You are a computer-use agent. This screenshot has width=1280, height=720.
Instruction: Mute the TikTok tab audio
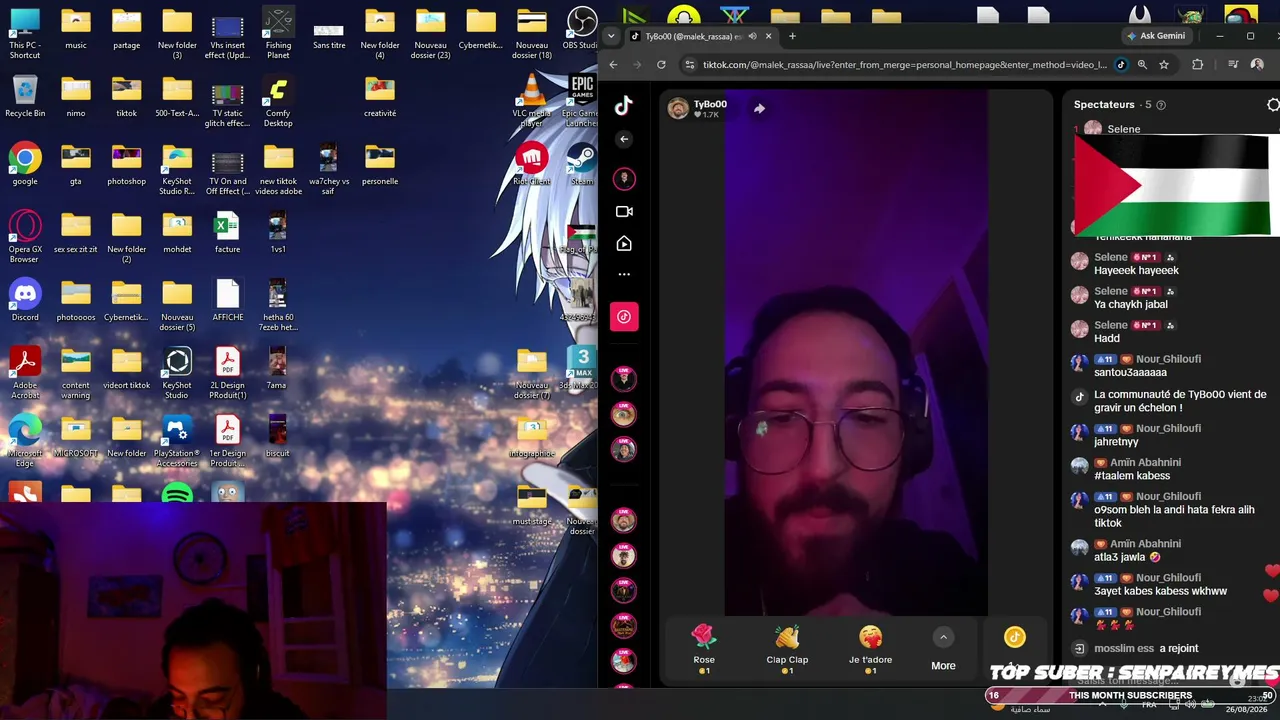pos(752,36)
